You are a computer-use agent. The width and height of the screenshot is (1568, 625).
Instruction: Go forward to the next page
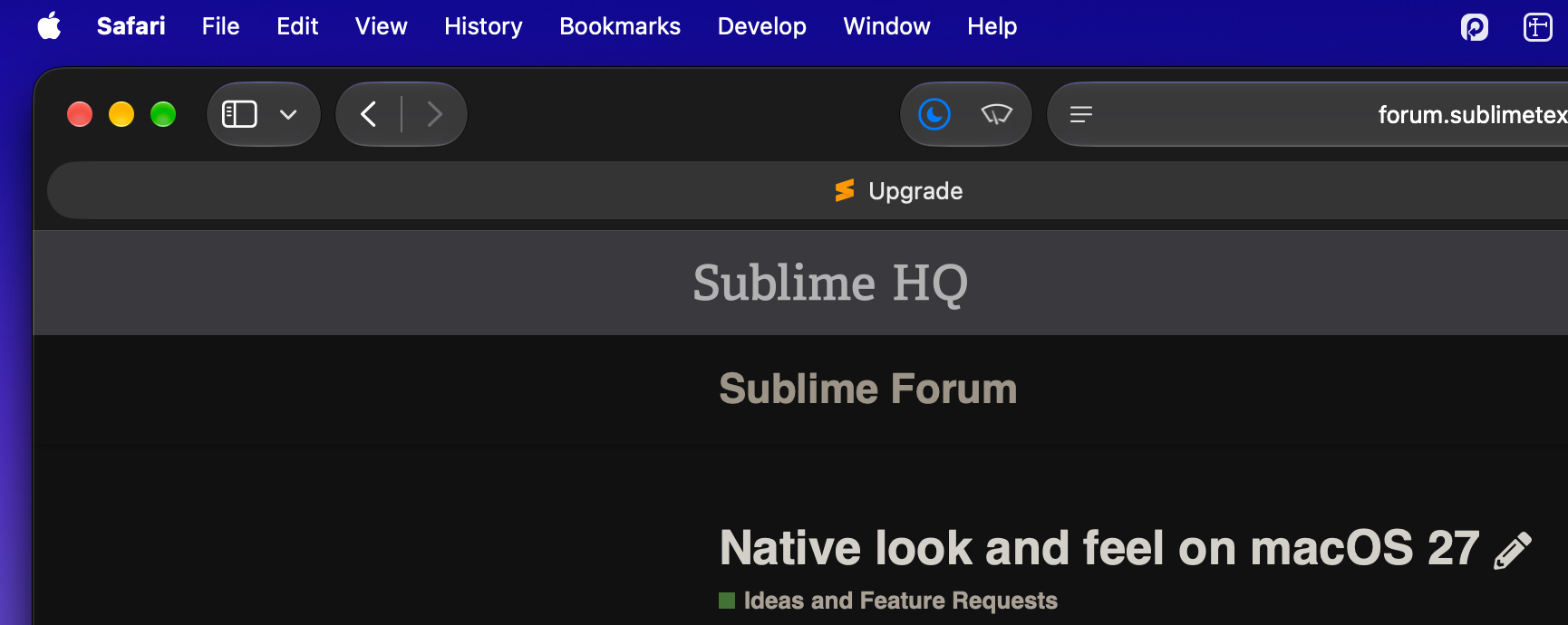434,114
